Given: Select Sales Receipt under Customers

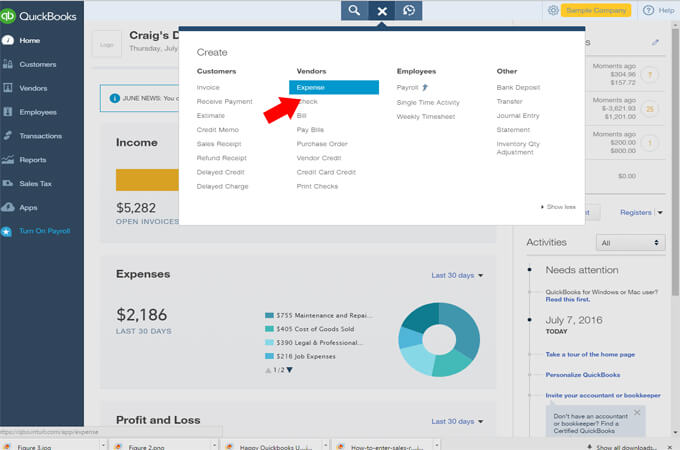Looking at the screenshot, I should [x=219, y=144].
